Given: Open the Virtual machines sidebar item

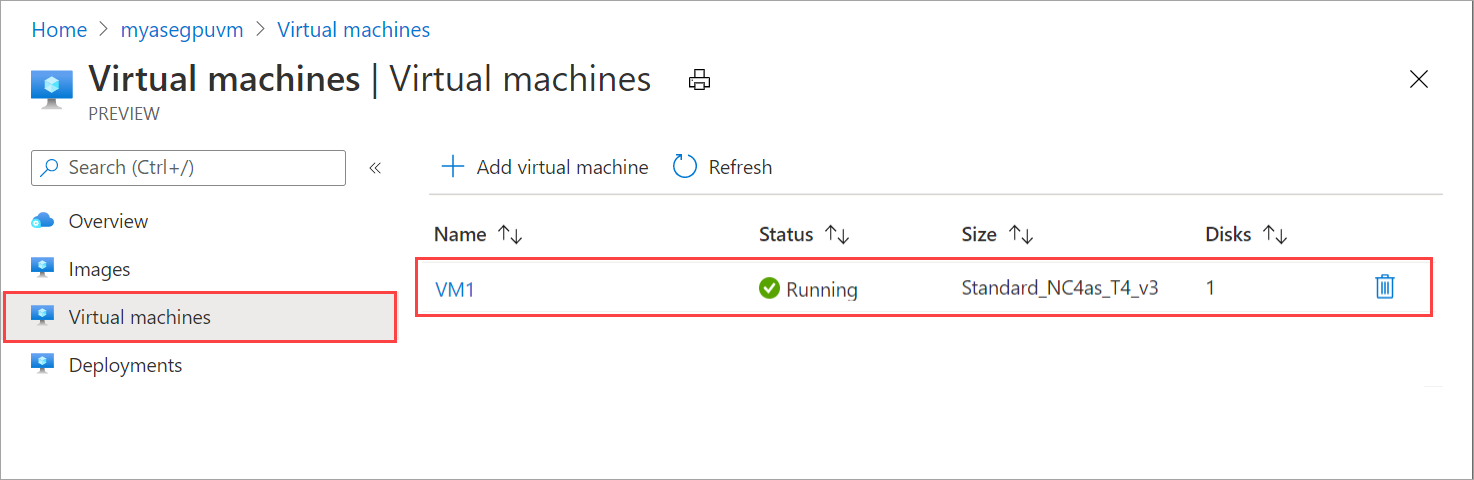Looking at the screenshot, I should pyautogui.click(x=139, y=317).
